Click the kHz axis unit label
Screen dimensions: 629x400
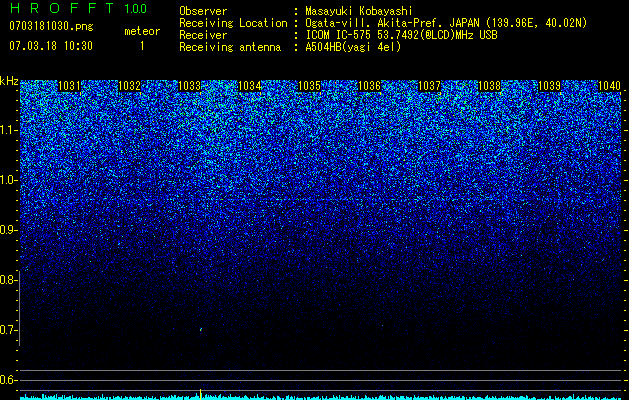(9, 81)
